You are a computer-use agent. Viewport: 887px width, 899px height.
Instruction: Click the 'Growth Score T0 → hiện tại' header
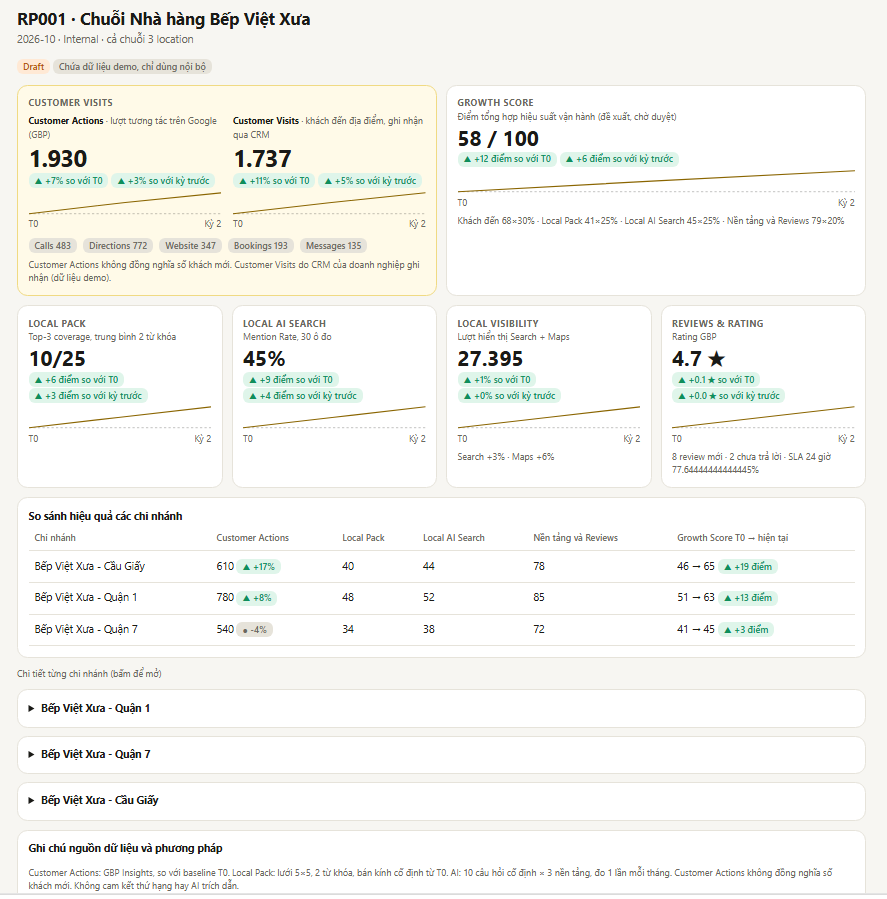(x=732, y=538)
